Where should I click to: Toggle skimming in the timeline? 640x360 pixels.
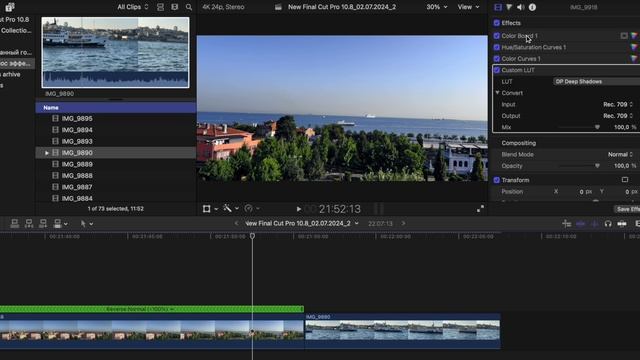(x=580, y=224)
